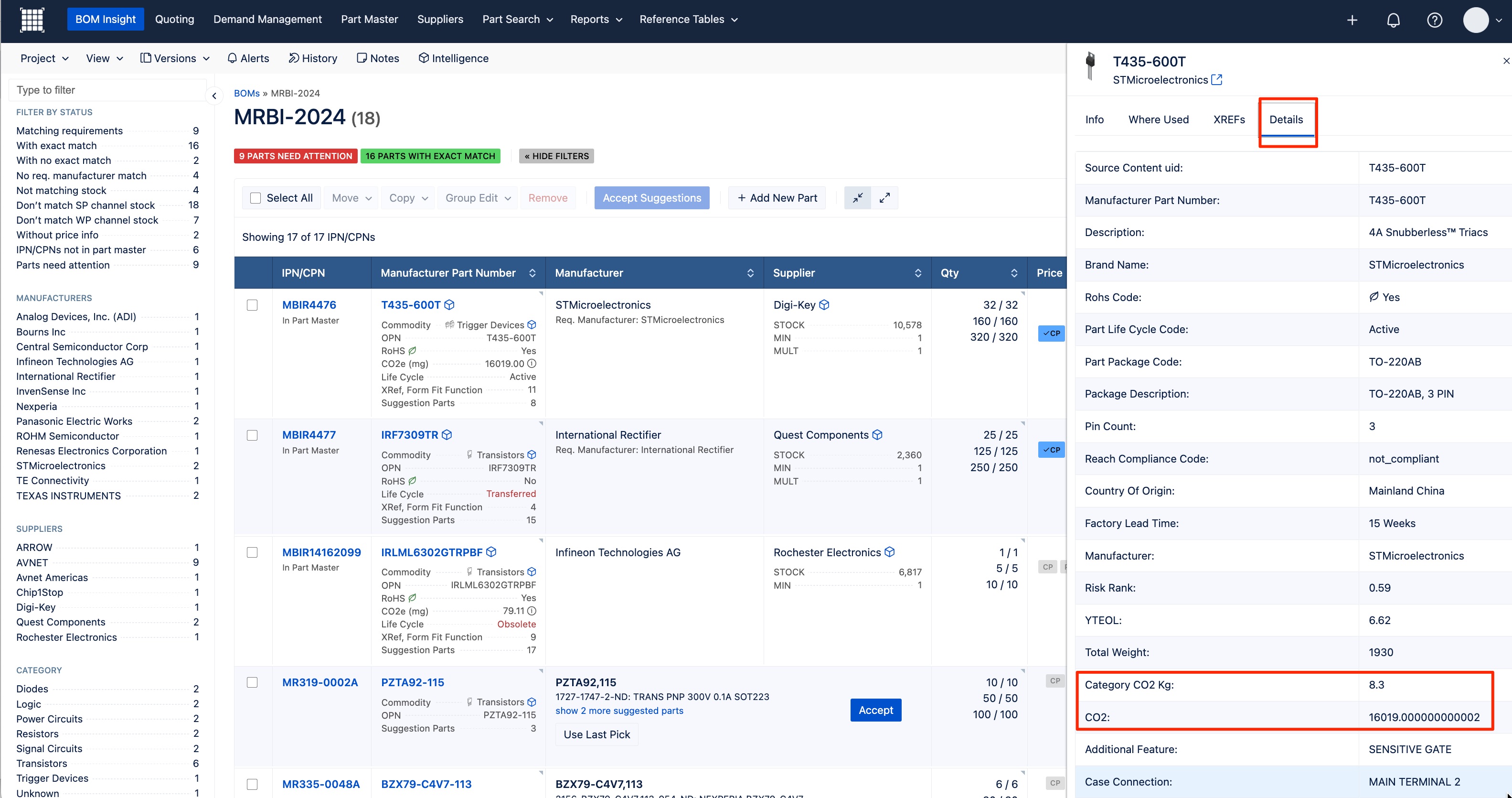Click cube icon next to IRF7309TR
The width and height of the screenshot is (1512, 798).
pyautogui.click(x=447, y=434)
